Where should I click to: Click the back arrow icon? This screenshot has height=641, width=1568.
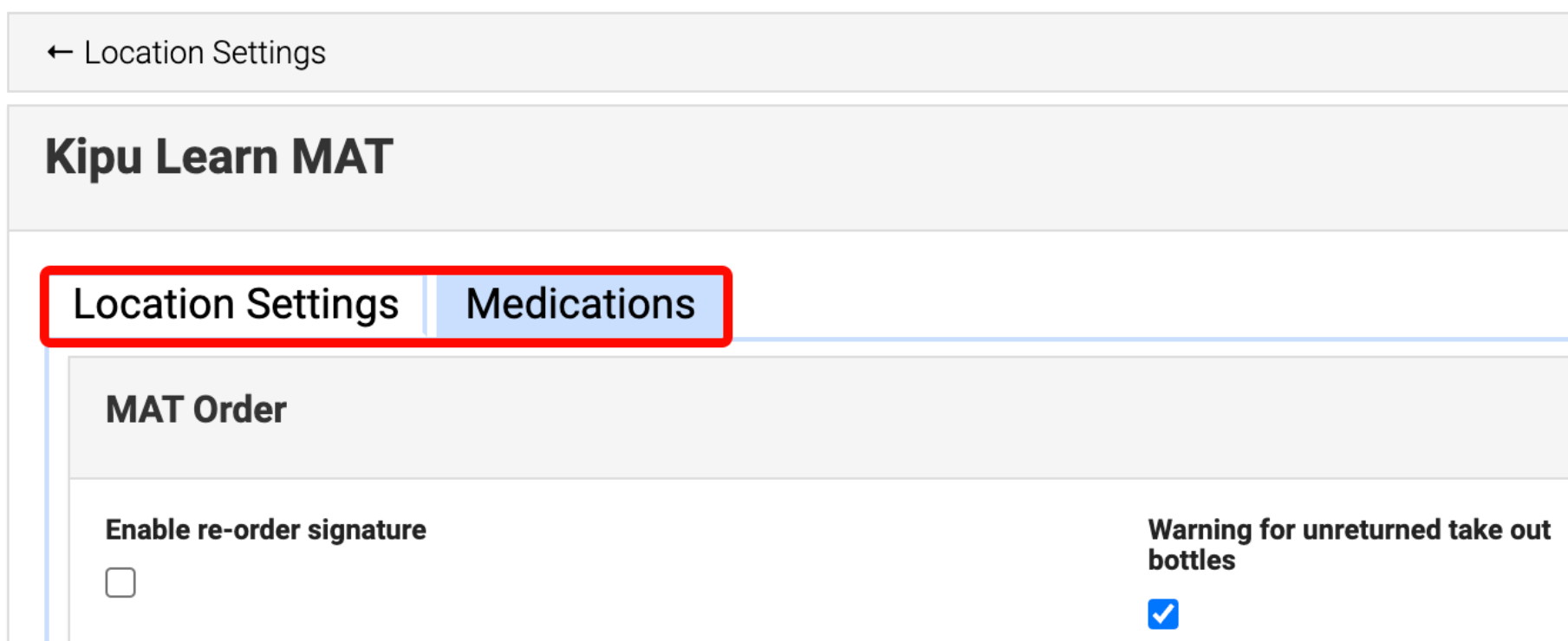point(59,53)
